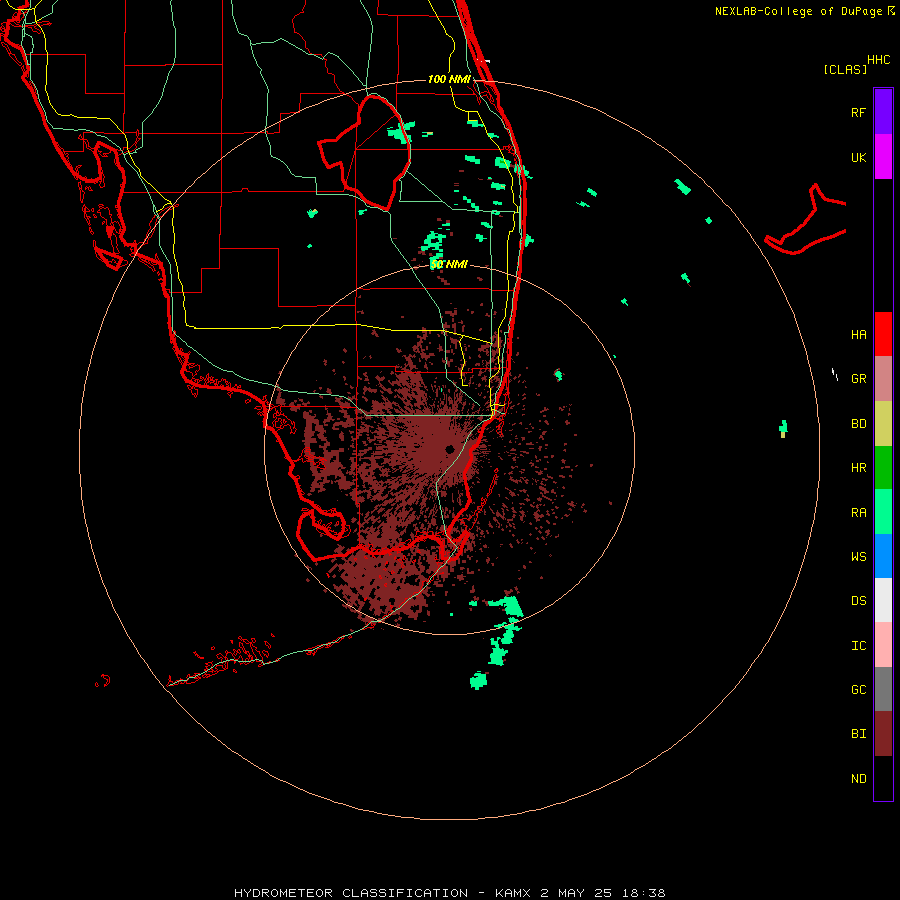Click the 50 NMI range ring label

point(449,265)
